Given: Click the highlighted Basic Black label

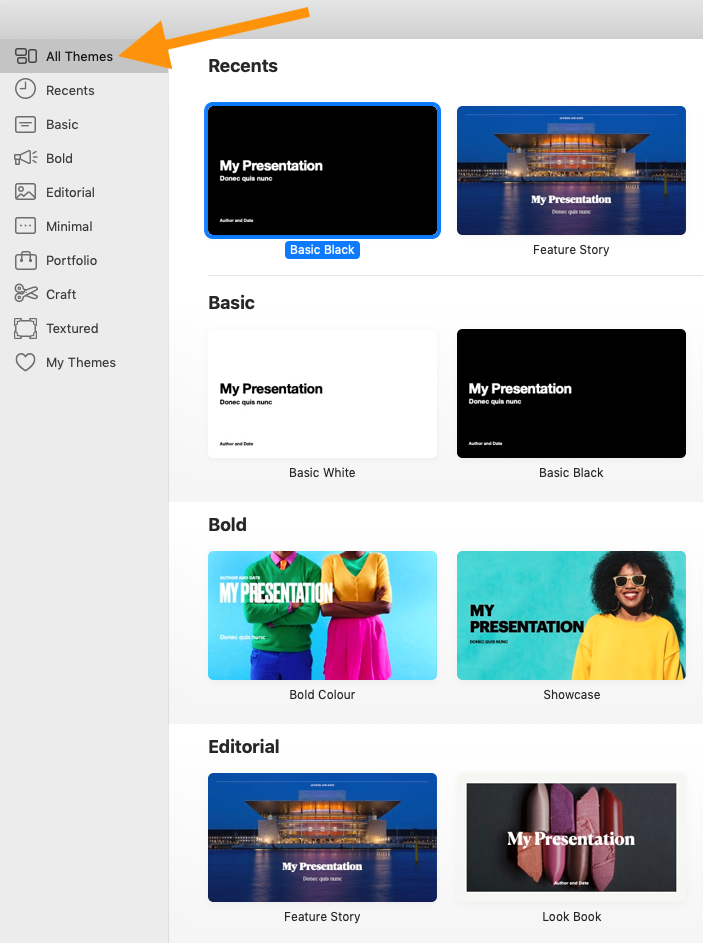Looking at the screenshot, I should 322,250.
